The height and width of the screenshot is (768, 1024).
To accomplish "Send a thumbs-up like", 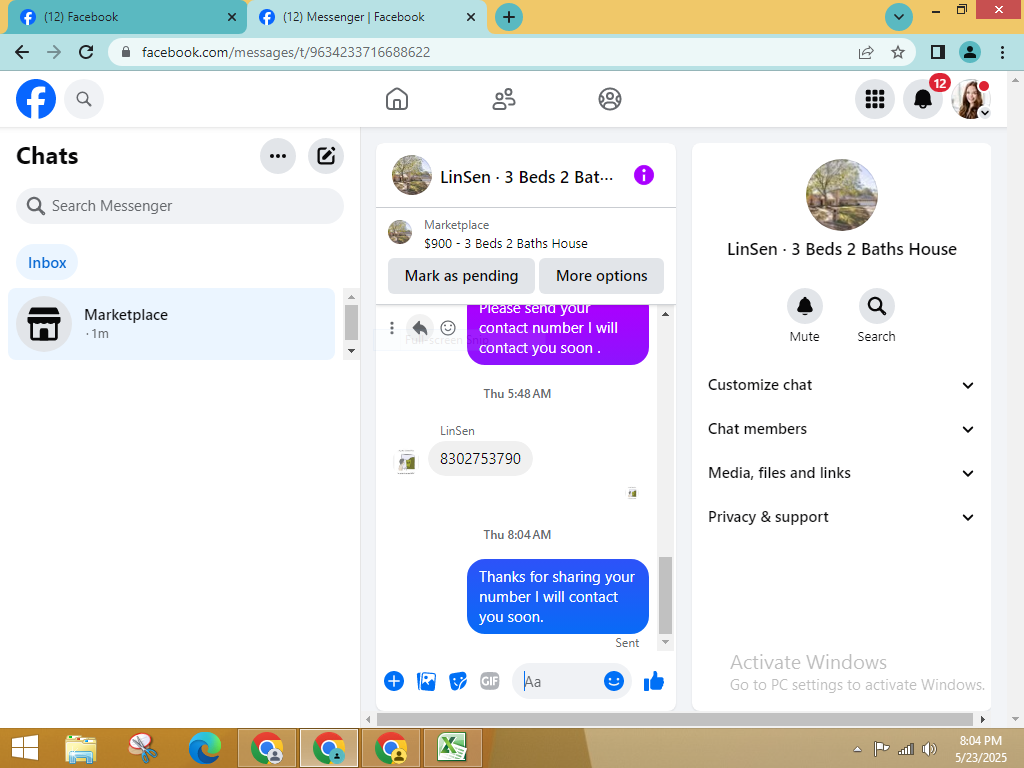I will (654, 682).
